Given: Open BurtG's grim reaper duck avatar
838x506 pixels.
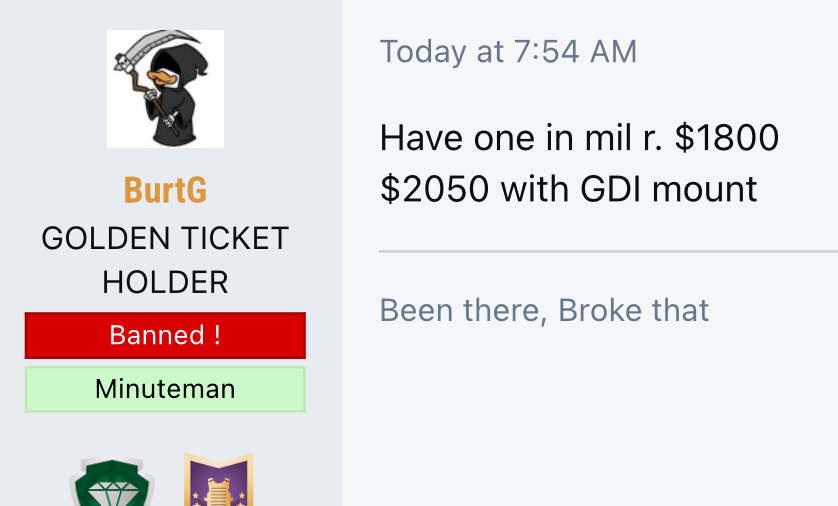Looking at the screenshot, I should pyautogui.click(x=165, y=89).
